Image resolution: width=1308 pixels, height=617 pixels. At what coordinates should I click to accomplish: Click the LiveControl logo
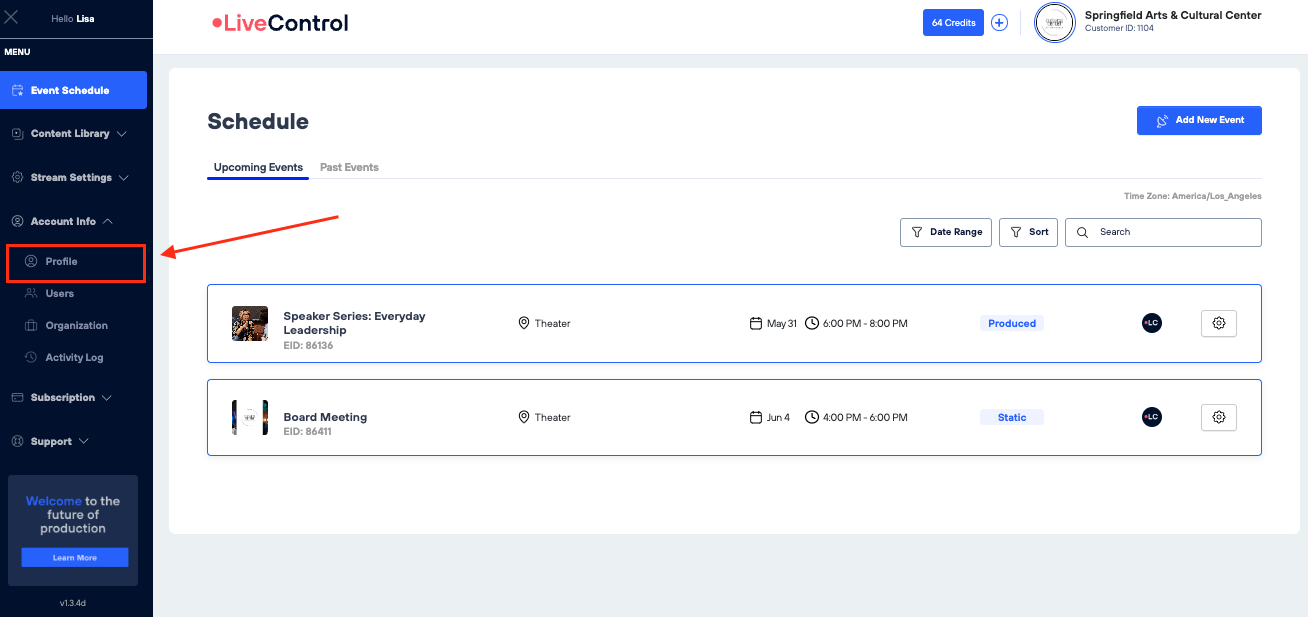coord(280,23)
